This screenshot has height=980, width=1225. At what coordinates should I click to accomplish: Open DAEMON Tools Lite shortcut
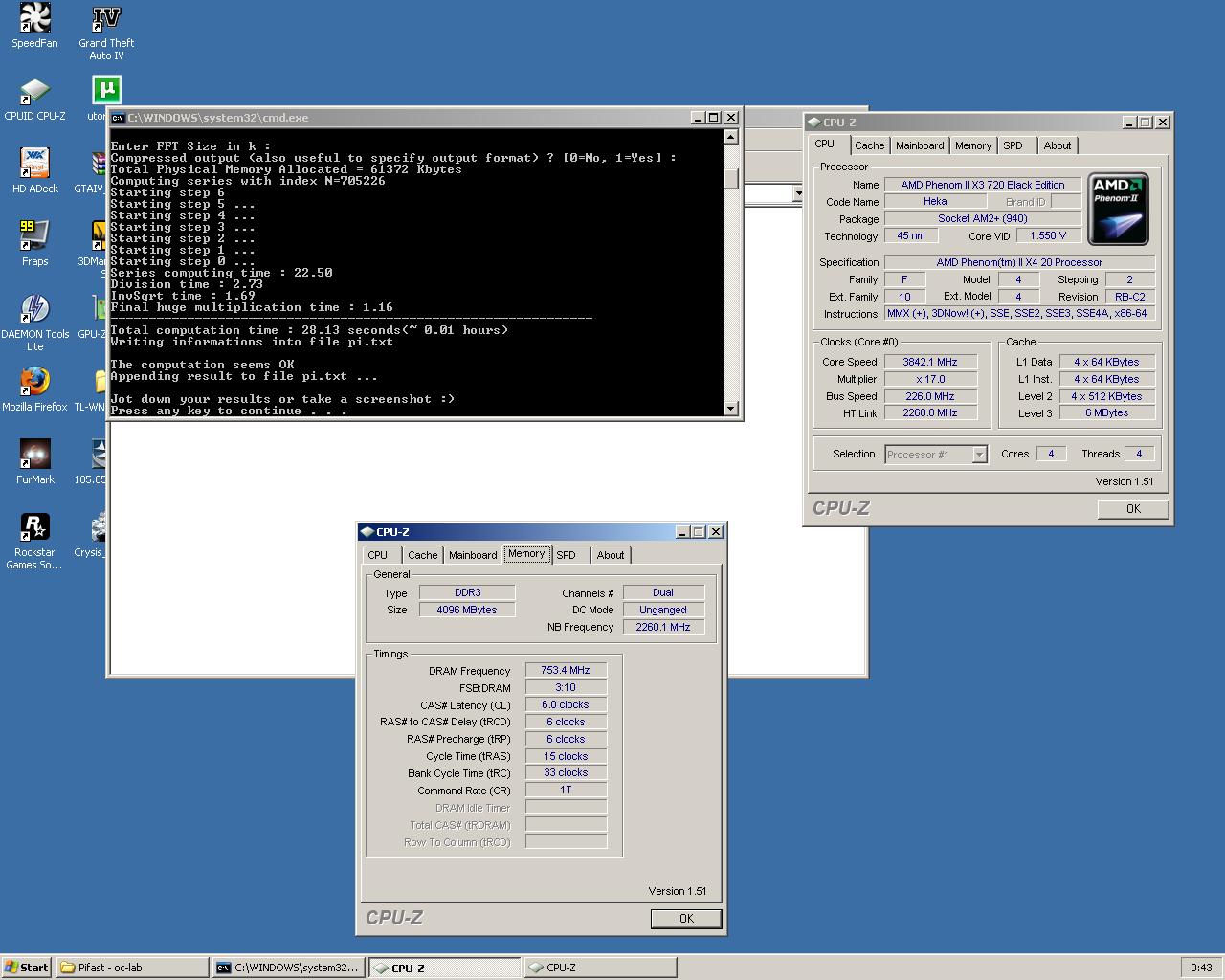point(34,323)
